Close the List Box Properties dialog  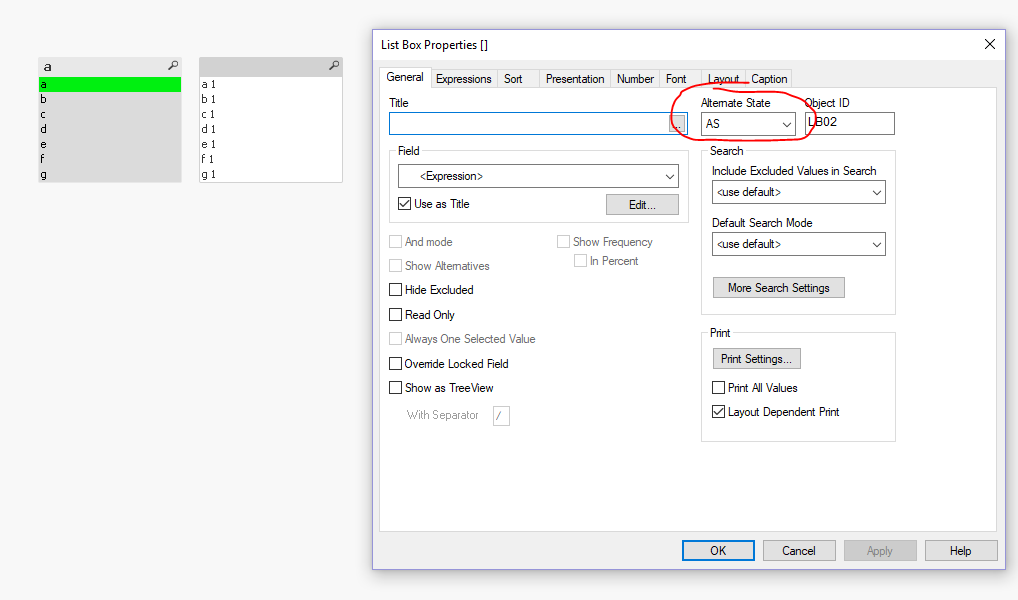click(x=990, y=44)
